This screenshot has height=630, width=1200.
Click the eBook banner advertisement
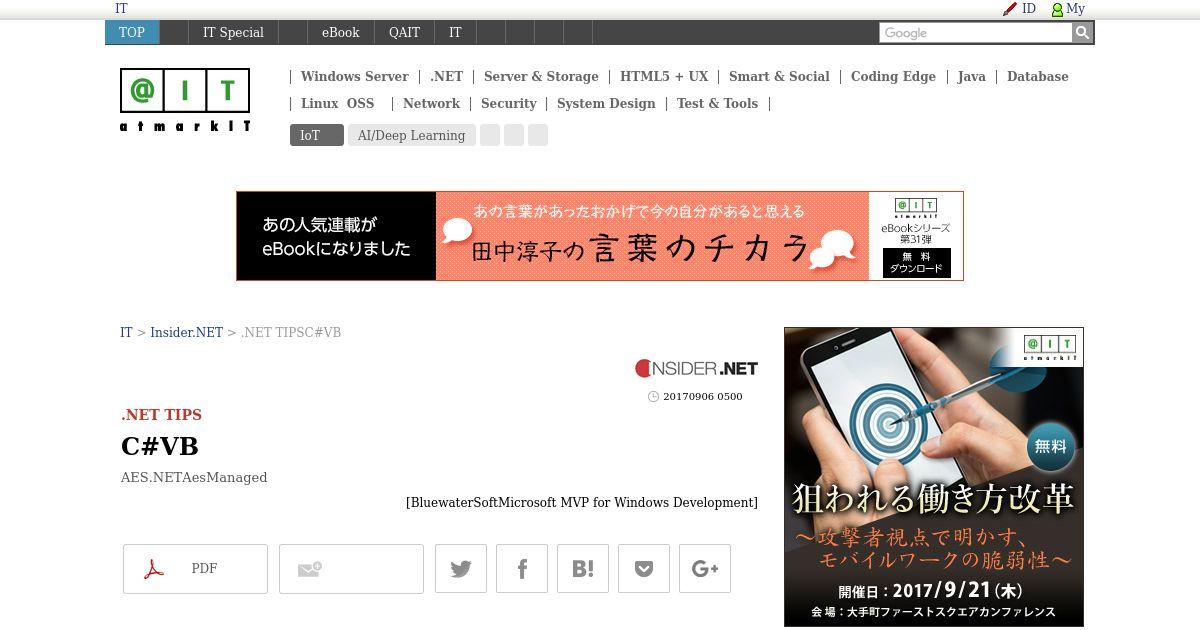[600, 236]
